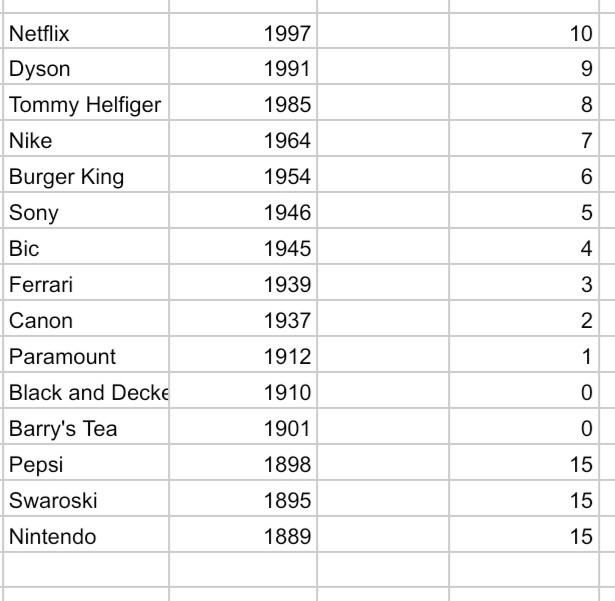The width and height of the screenshot is (615, 601).
Task: Click the cell with year 1997
Action: pos(243,31)
